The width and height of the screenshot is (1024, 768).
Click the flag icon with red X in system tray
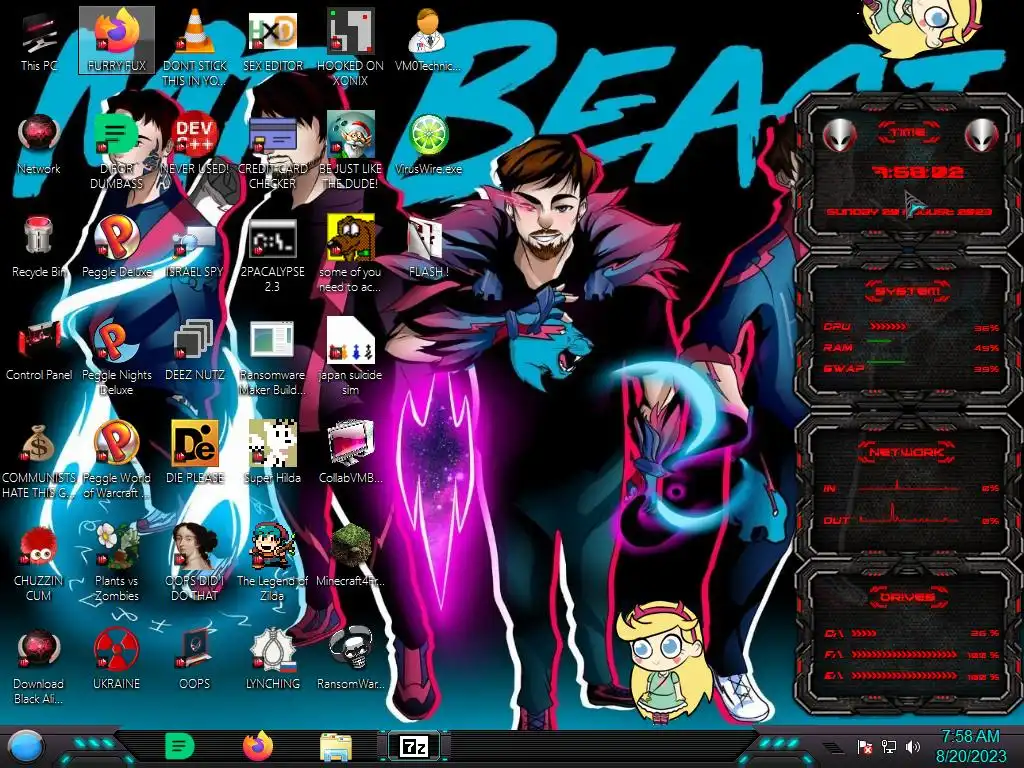865,747
